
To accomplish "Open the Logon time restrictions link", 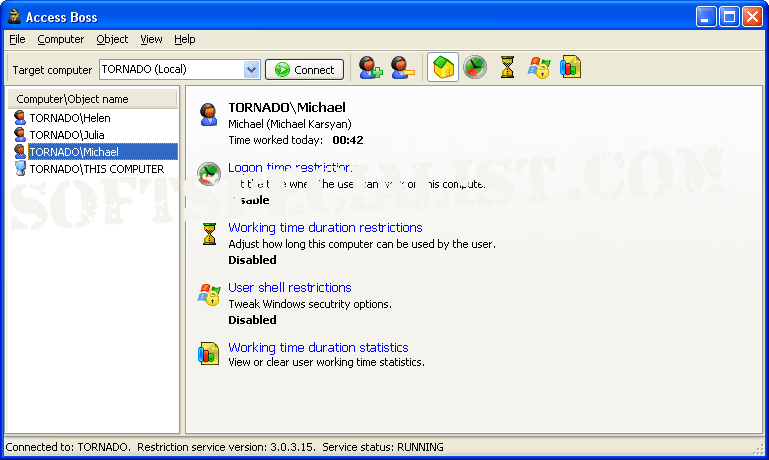I will click(x=290, y=168).
